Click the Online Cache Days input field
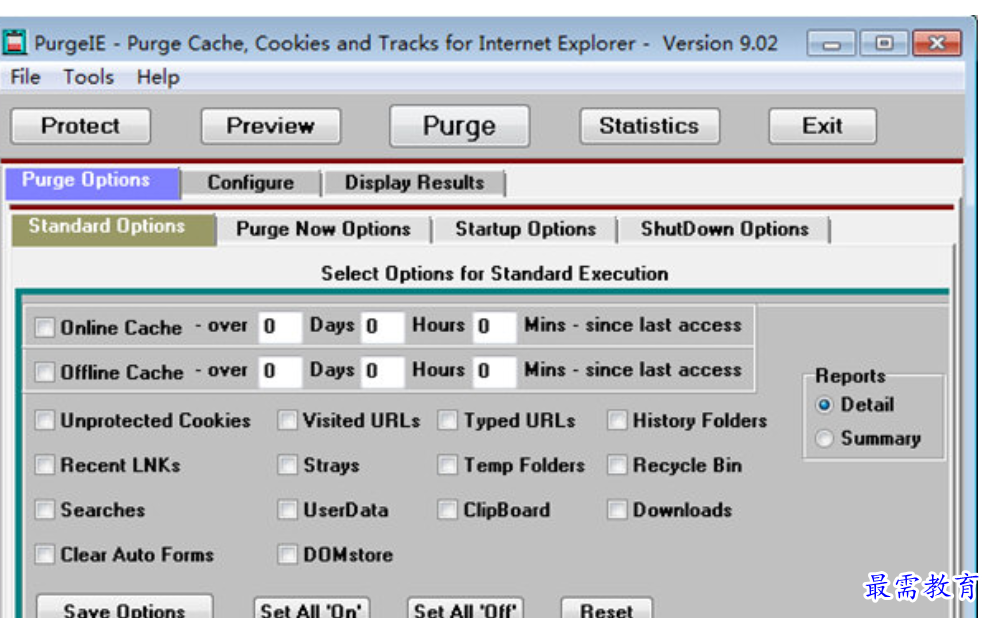Viewport: 987px width, 618px height. coord(279,327)
